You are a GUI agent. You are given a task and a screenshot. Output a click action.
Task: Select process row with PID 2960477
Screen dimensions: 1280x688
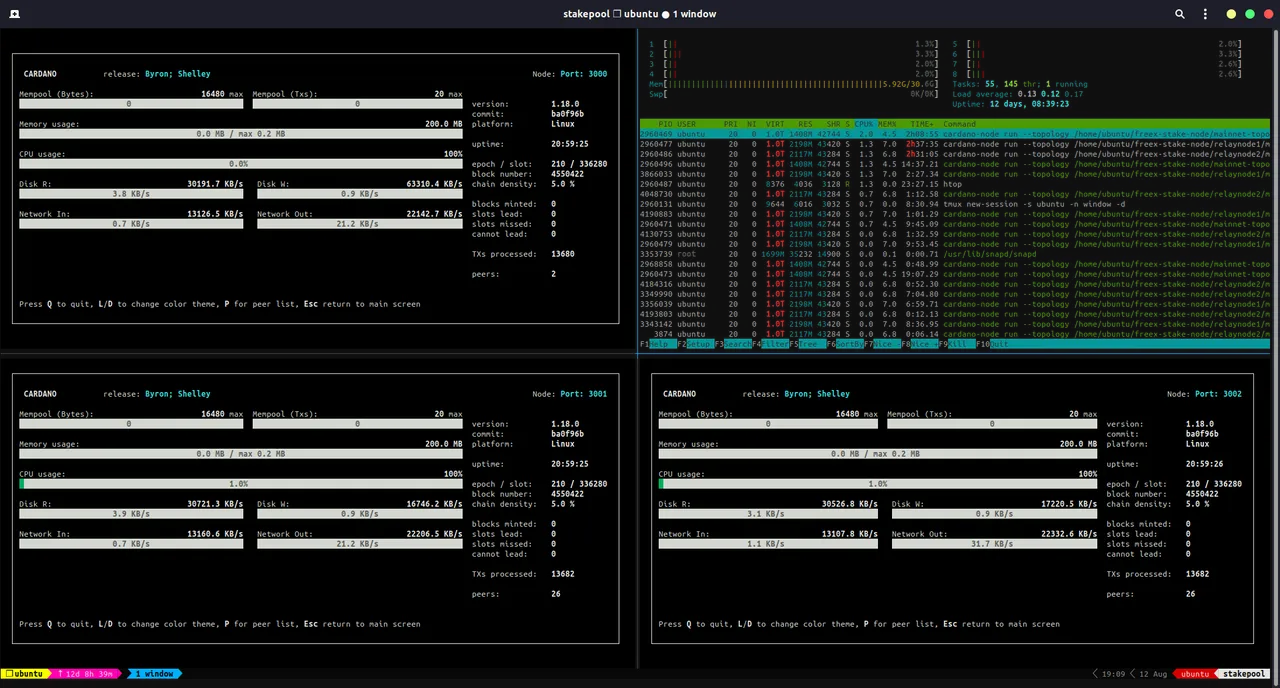tap(955, 144)
